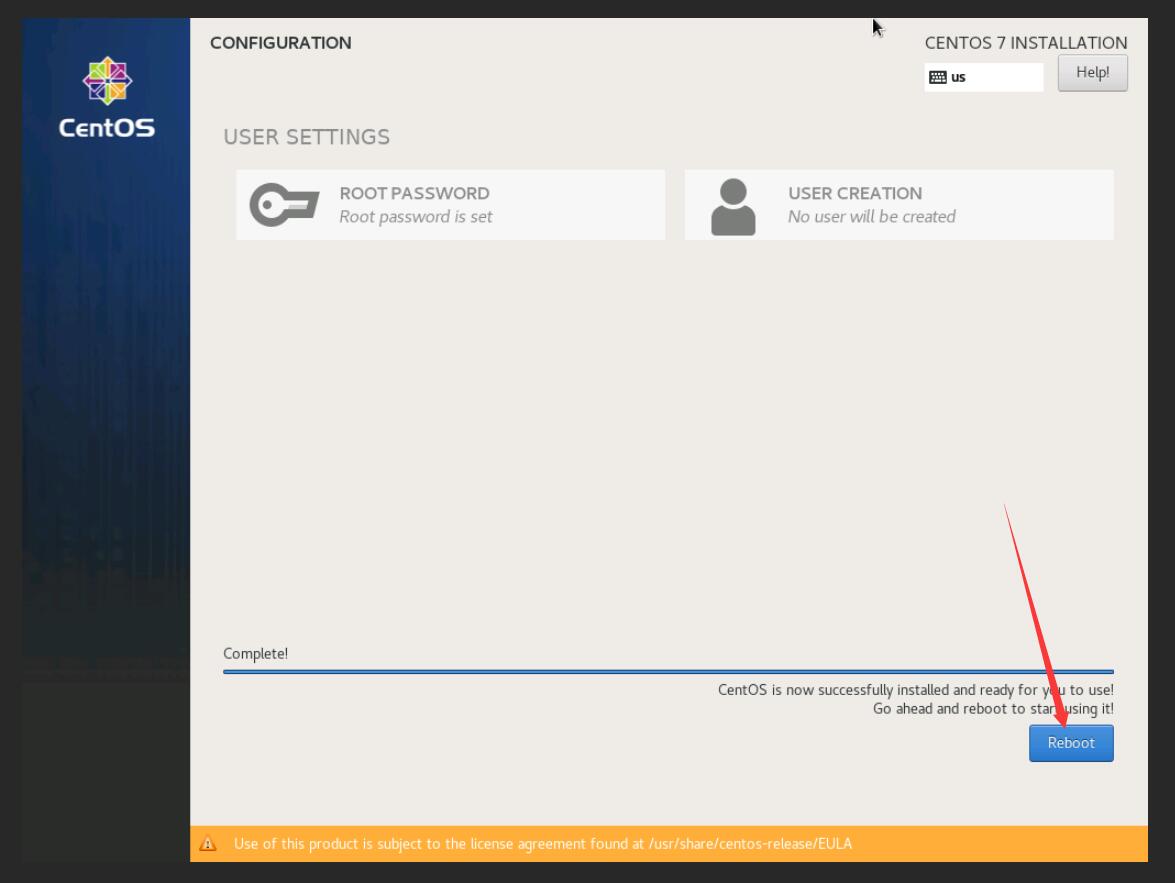
Task: Click the USER SETTINGS heading
Action: click(x=306, y=137)
